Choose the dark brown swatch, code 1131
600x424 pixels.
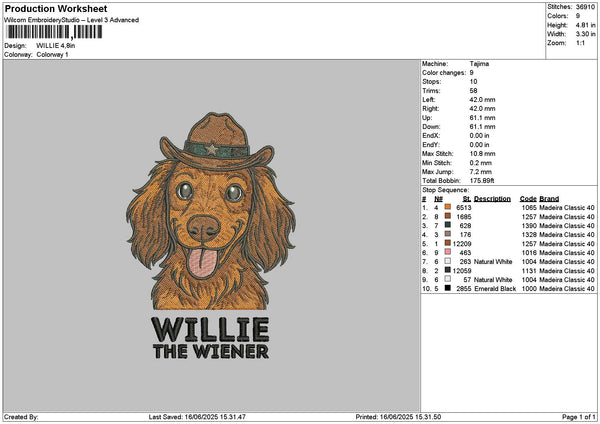pos(447,270)
